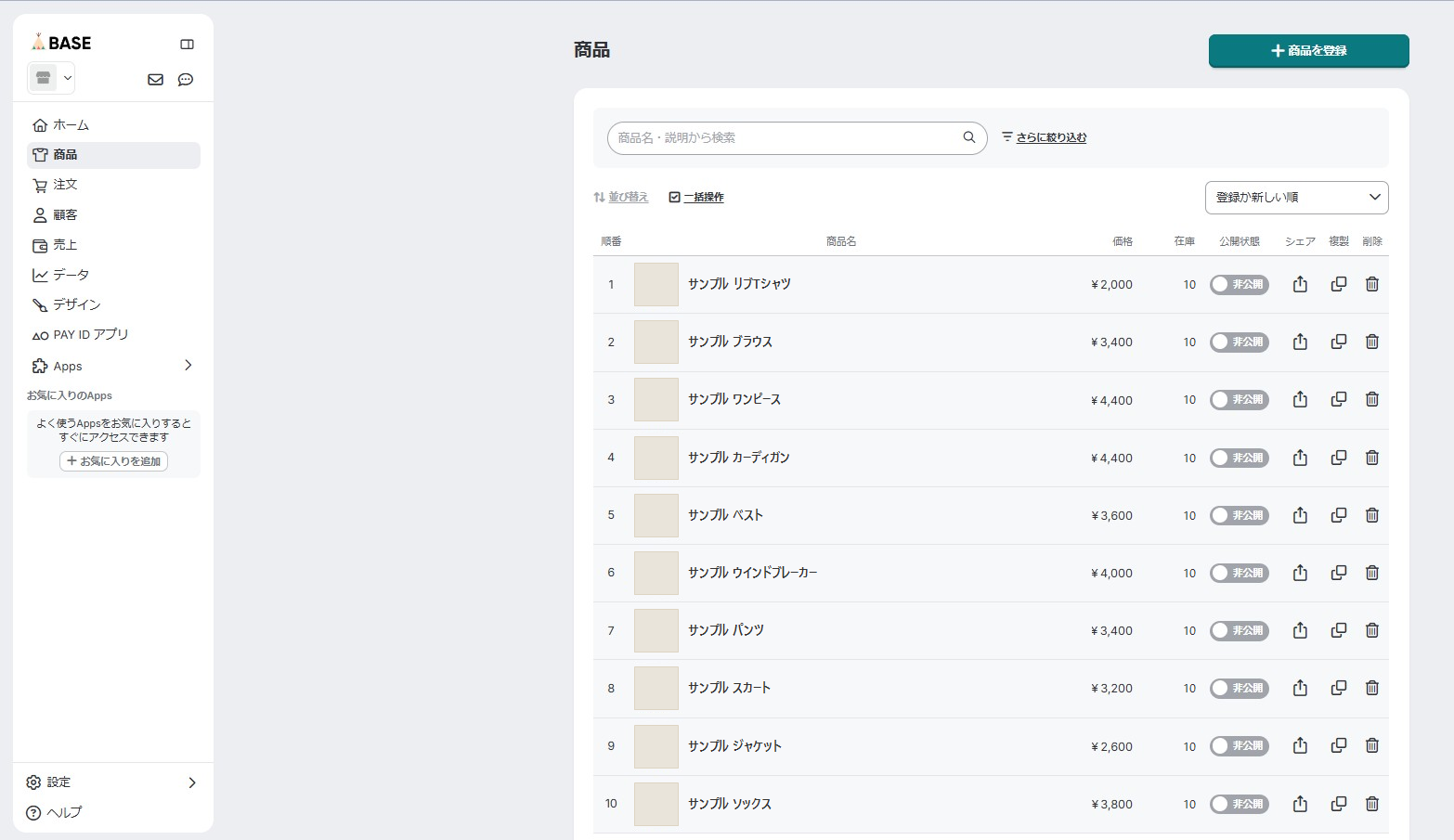1454x840 pixels.
Task: Open the 売上 menu item
Action: pos(113,245)
